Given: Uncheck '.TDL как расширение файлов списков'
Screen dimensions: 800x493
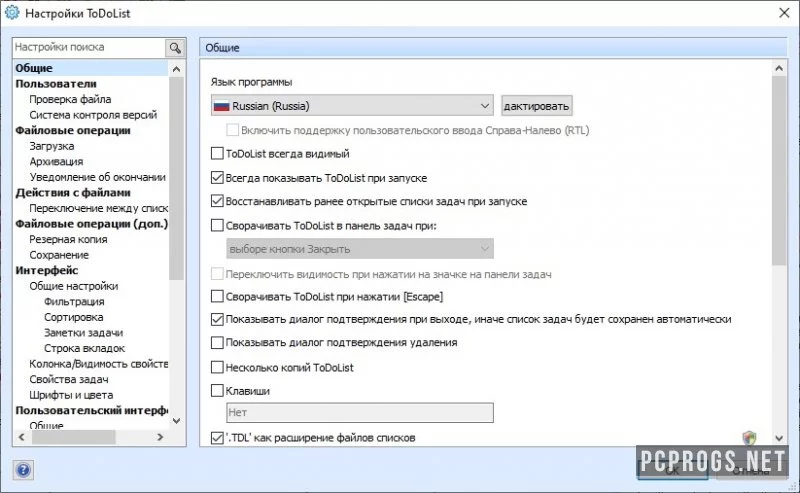Looking at the screenshot, I should click(x=217, y=437).
